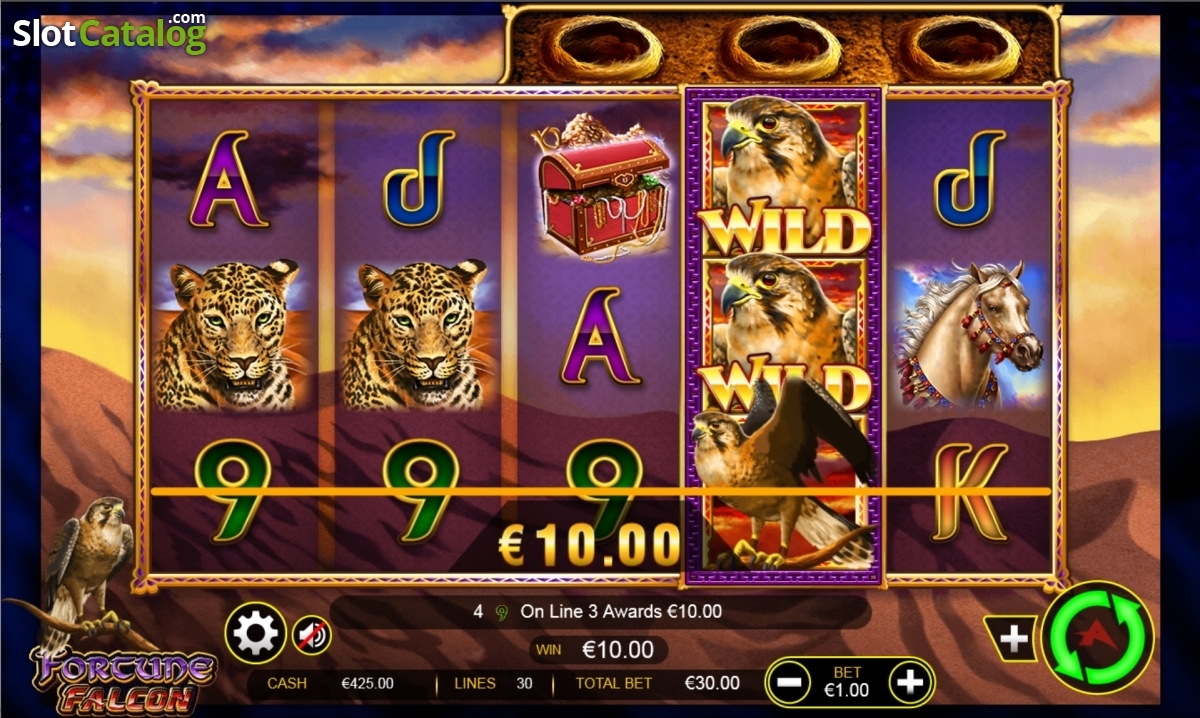Increase the bet with plus button
1200x718 pixels.
click(909, 682)
